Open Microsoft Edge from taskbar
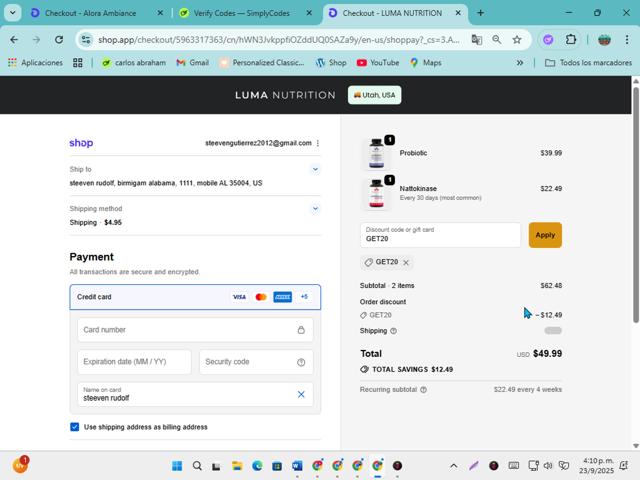640x480 pixels. coord(257,466)
